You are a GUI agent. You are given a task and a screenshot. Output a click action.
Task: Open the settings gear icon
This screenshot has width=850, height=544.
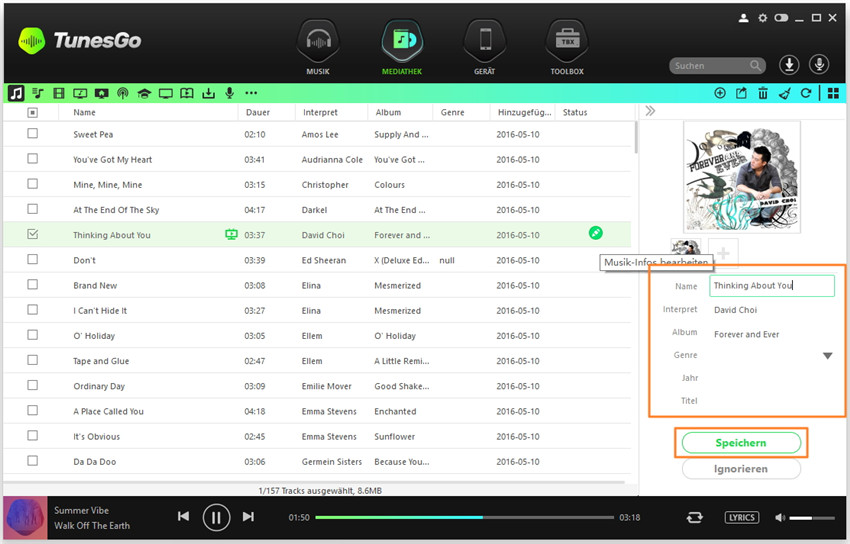coord(763,18)
